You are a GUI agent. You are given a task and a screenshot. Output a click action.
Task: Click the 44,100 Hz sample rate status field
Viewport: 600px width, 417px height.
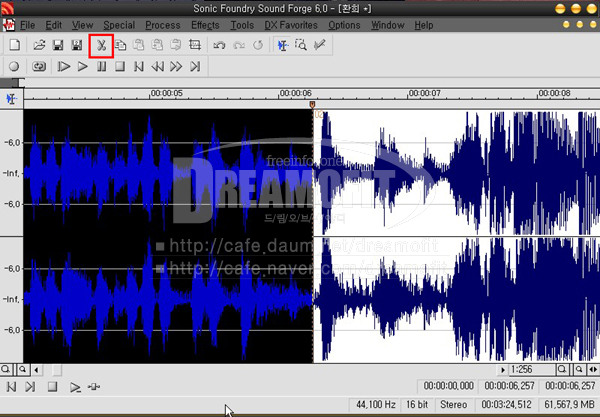[376, 404]
